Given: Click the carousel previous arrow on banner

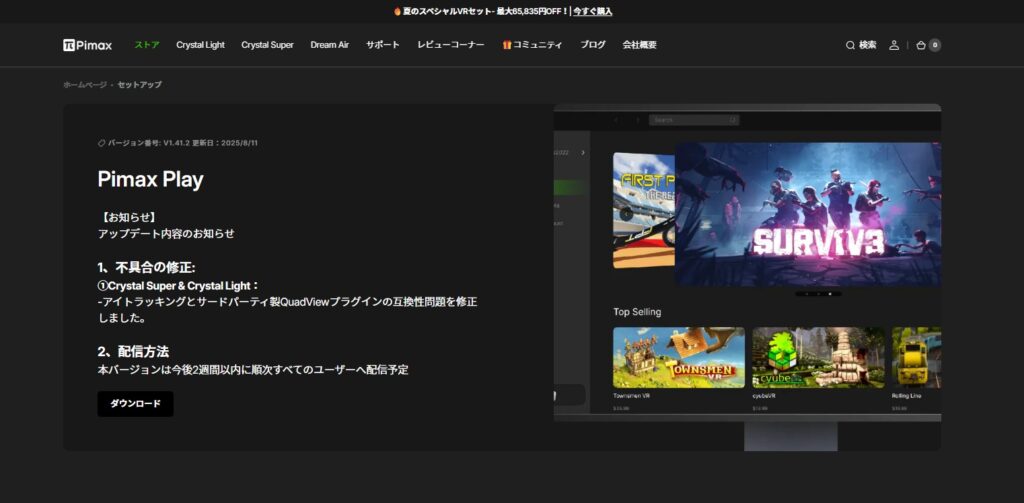Looking at the screenshot, I should (626, 213).
